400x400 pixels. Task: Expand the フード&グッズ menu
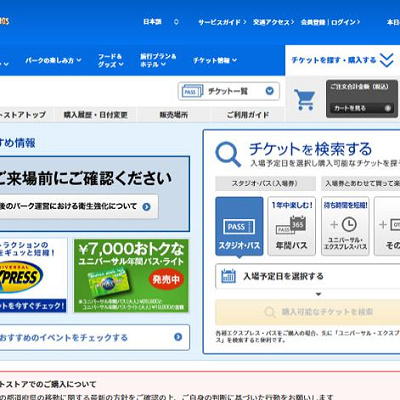111,60
